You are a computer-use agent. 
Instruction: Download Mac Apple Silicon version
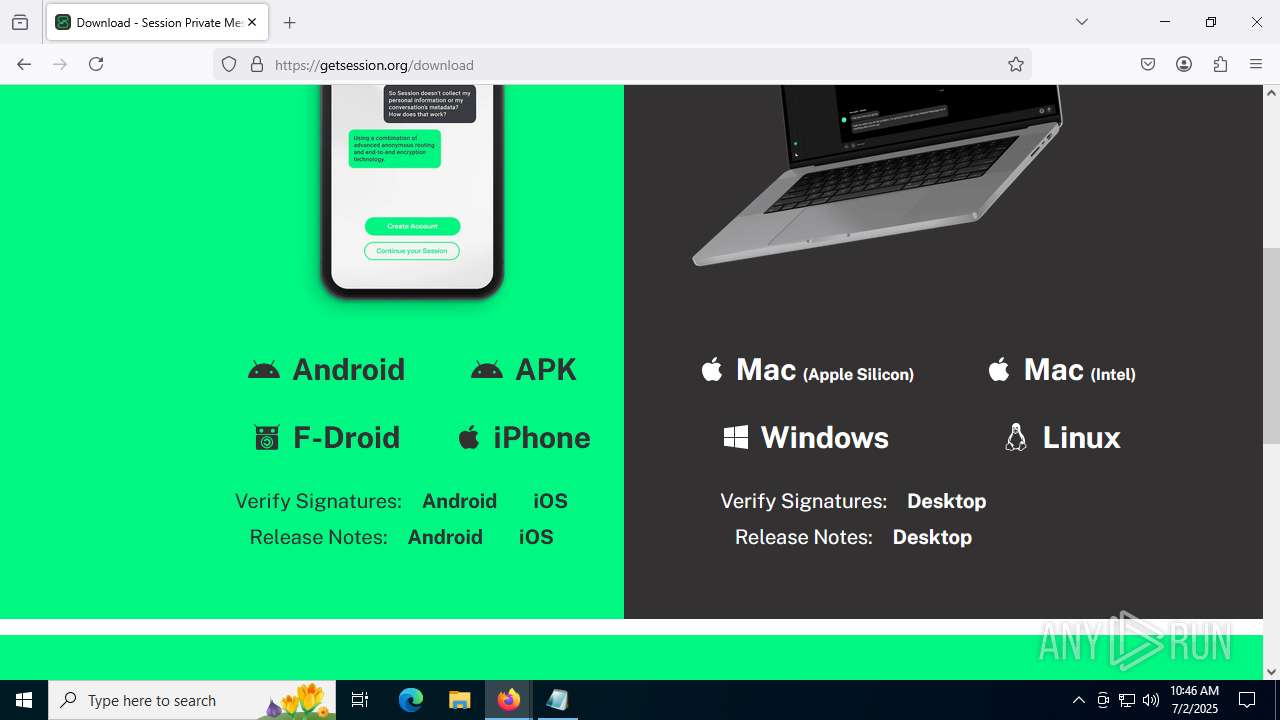click(x=825, y=370)
